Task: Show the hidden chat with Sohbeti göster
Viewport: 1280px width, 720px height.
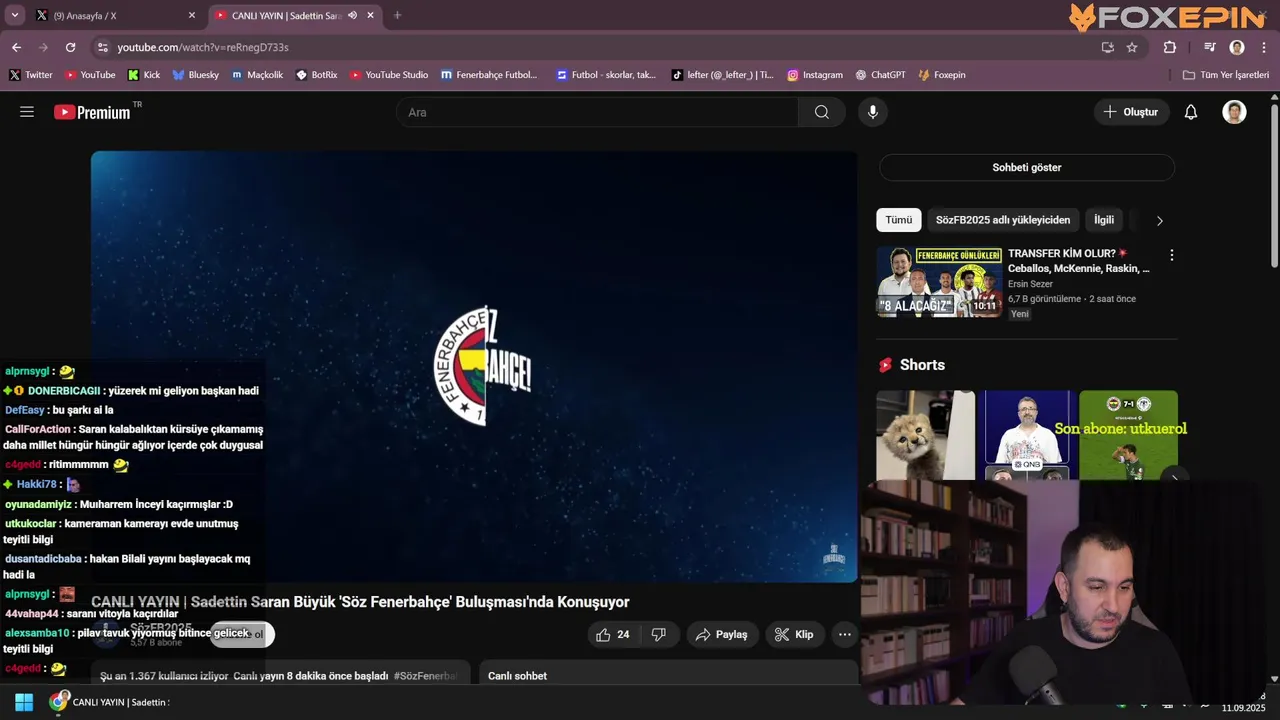Action: [1026, 167]
